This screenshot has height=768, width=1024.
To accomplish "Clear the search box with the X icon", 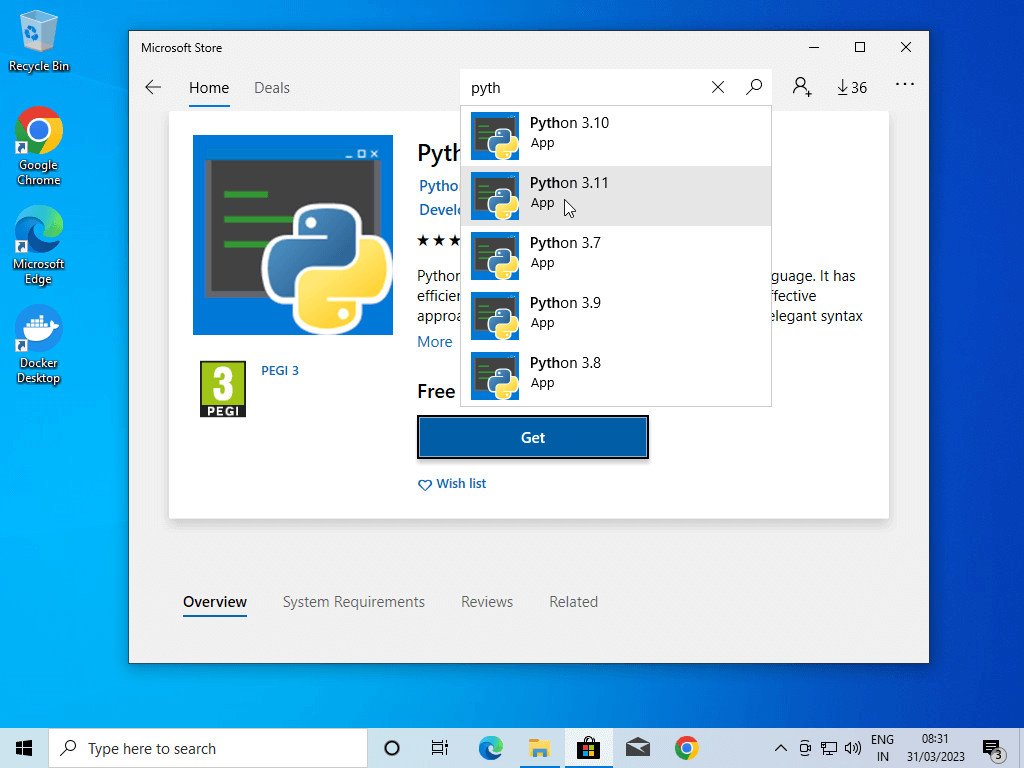I will coord(718,88).
